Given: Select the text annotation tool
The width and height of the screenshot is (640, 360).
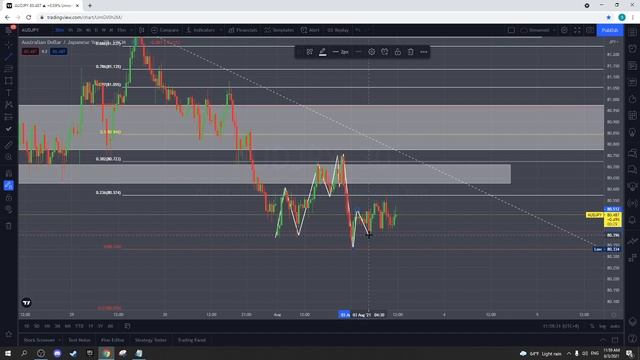Looking at the screenshot, I should coord(9,93).
